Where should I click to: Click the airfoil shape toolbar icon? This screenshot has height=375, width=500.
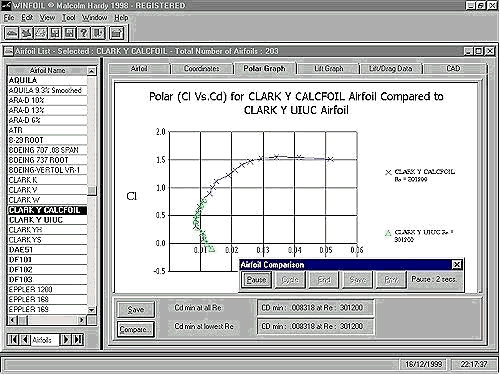(x=12, y=33)
